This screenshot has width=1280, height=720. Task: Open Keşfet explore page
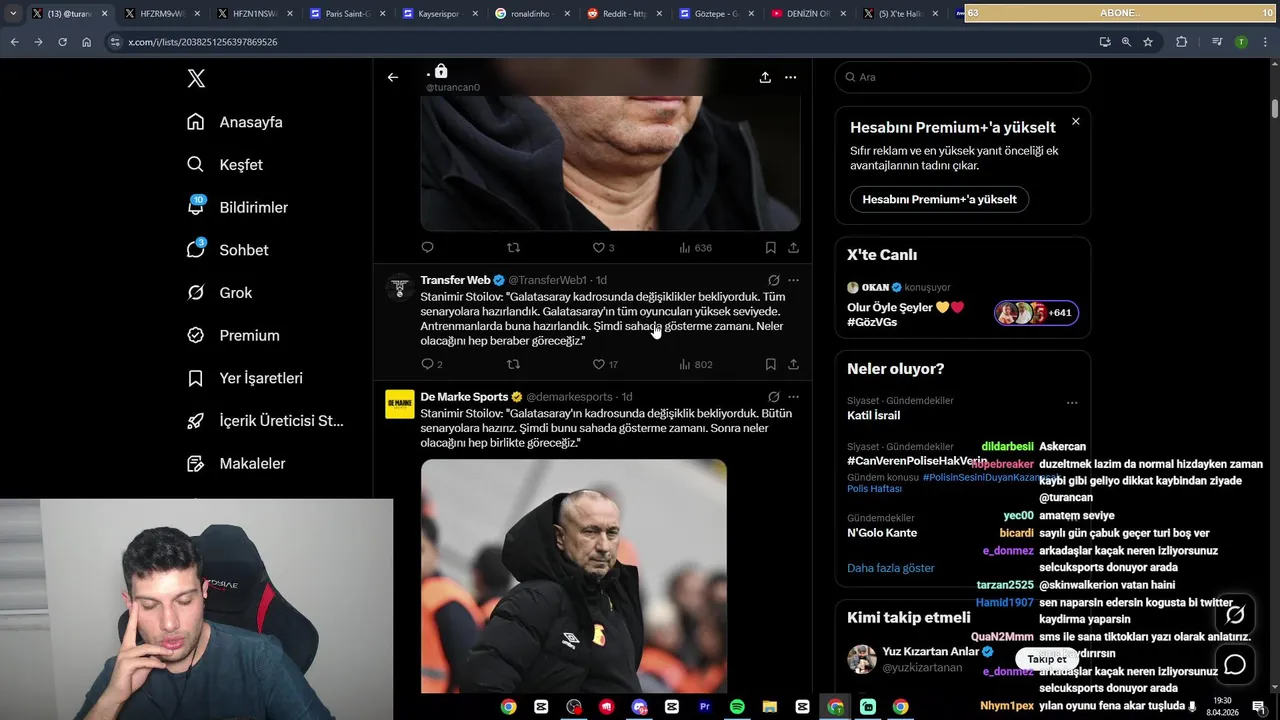pos(225,165)
